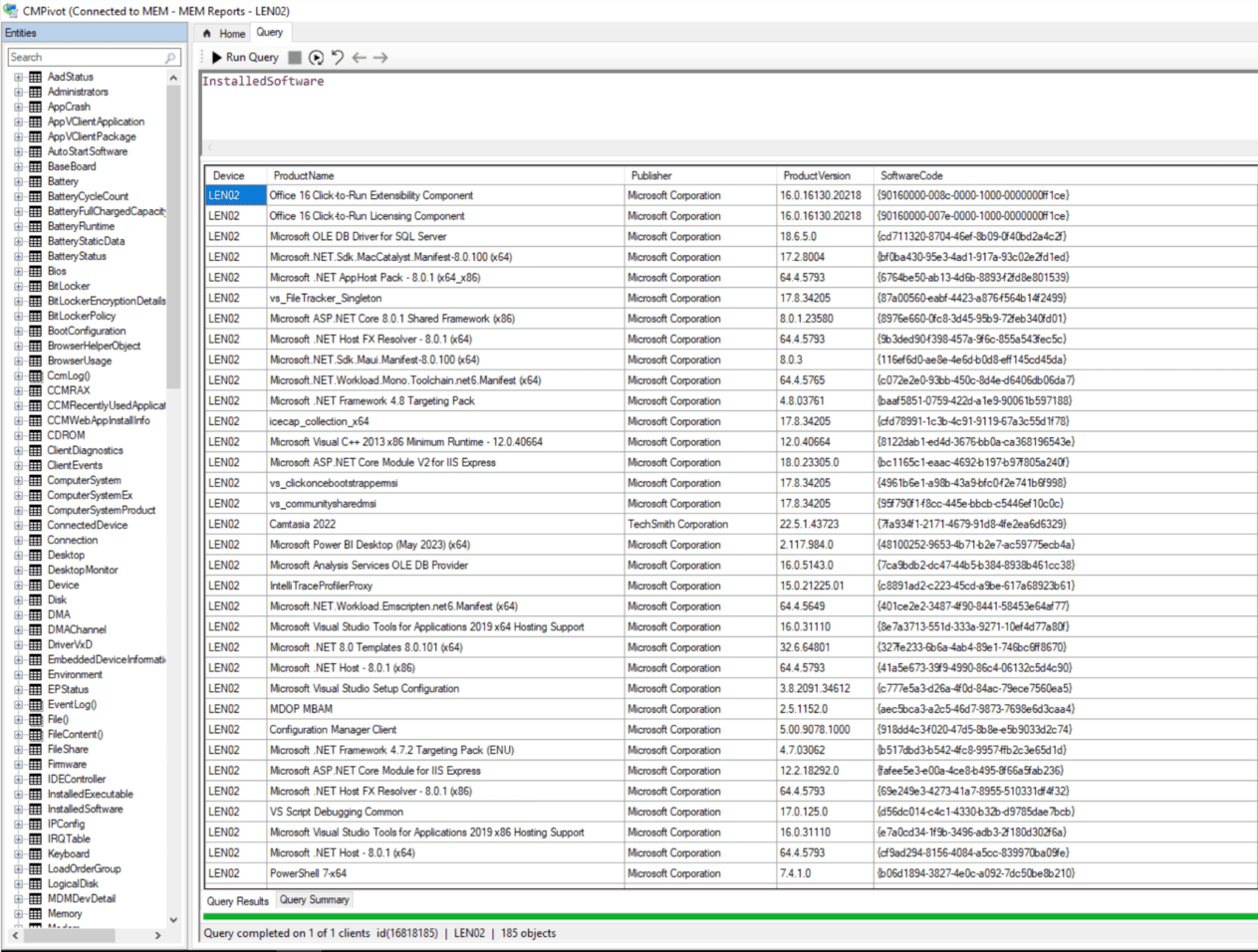
Task: Click the AppCrash table icon
Action: click(35, 107)
